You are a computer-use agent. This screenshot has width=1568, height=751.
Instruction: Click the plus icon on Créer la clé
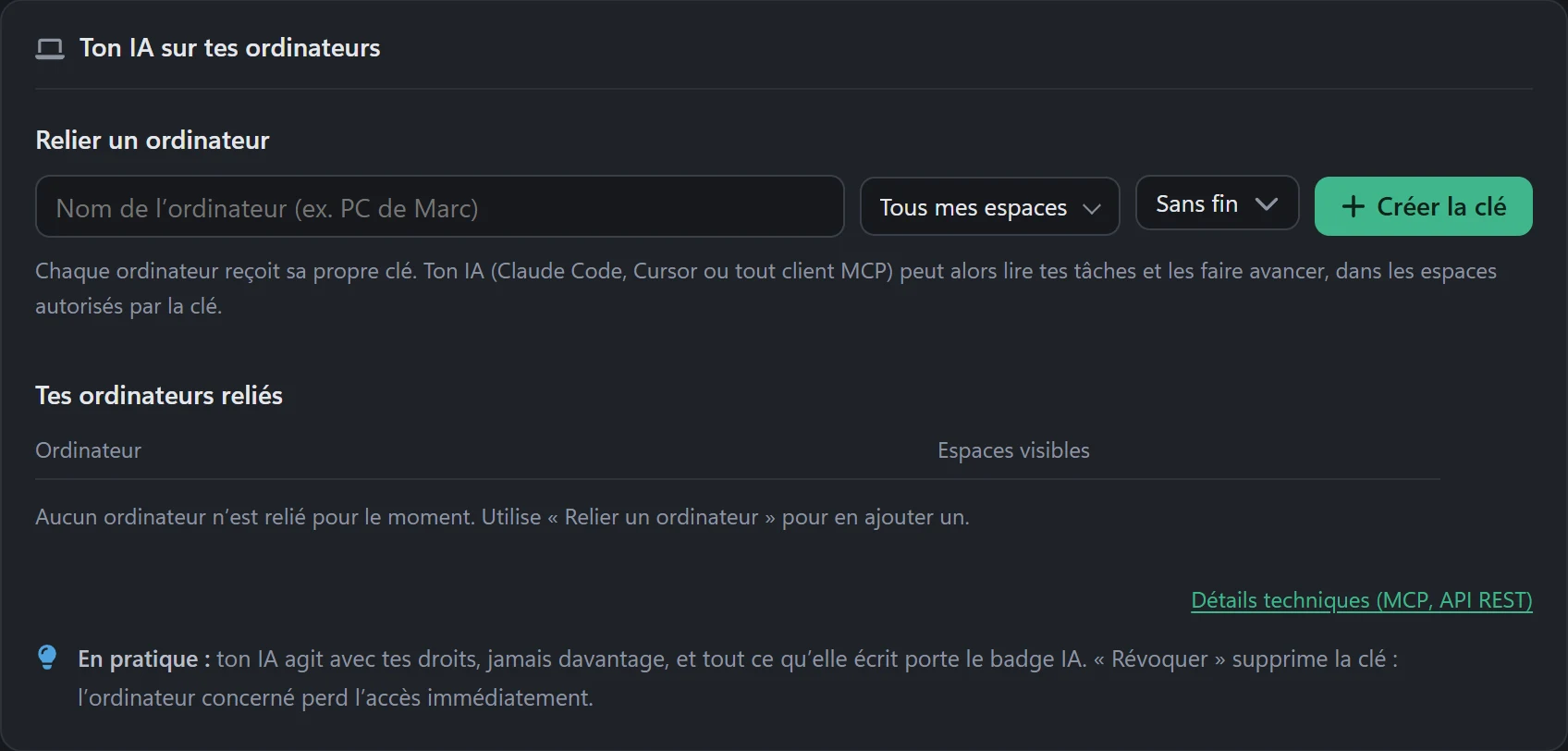(1353, 206)
